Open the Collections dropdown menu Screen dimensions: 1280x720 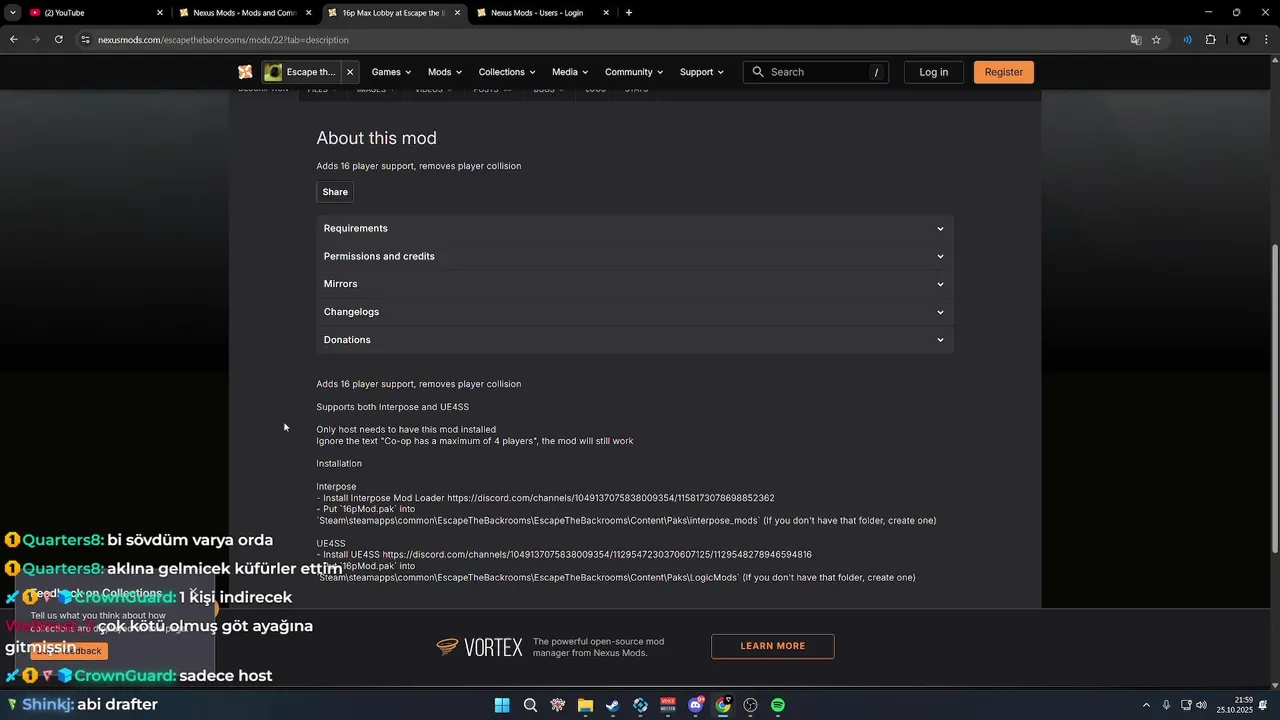point(507,72)
